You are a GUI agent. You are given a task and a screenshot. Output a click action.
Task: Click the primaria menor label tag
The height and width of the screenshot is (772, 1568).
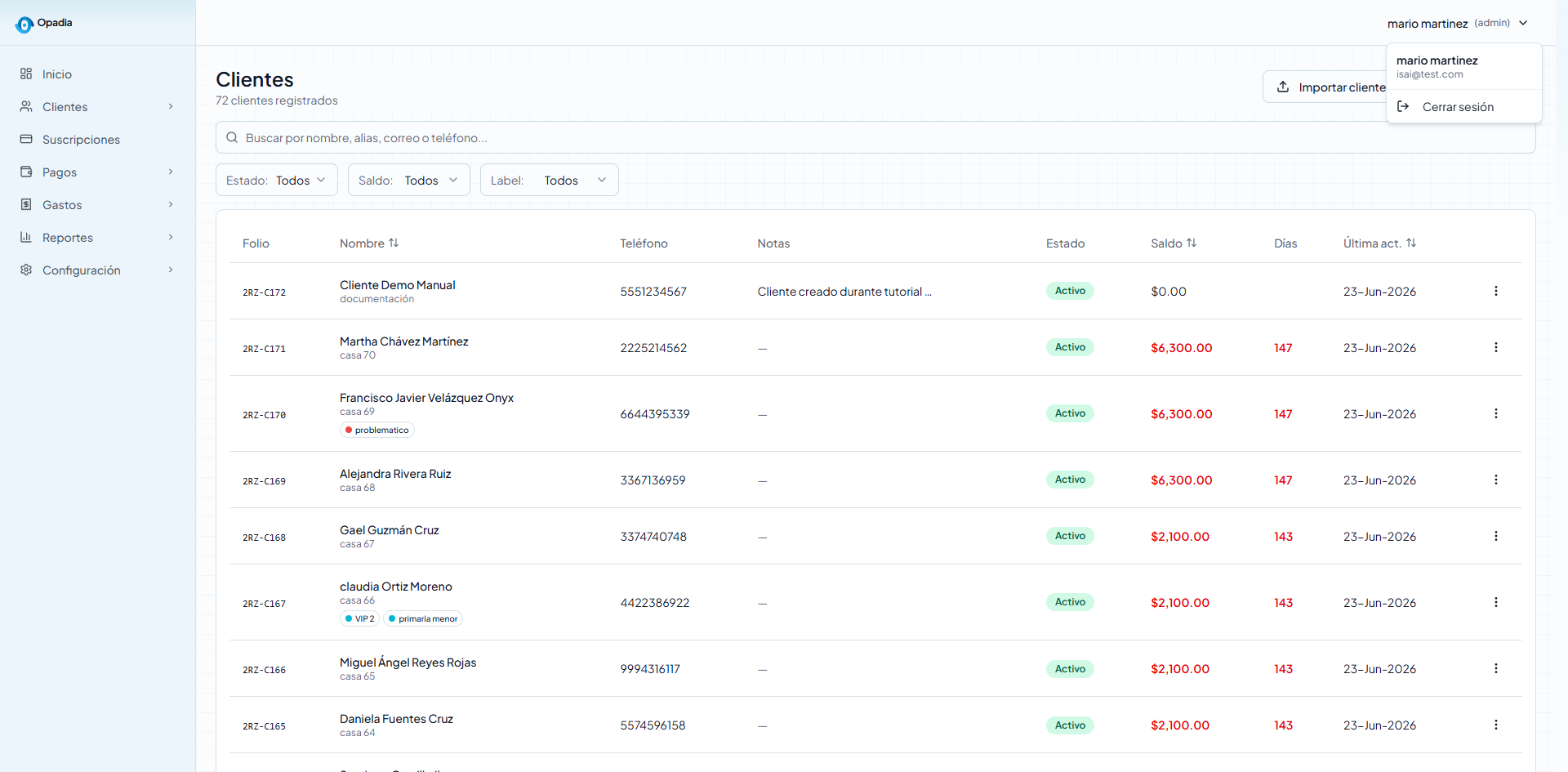point(423,618)
